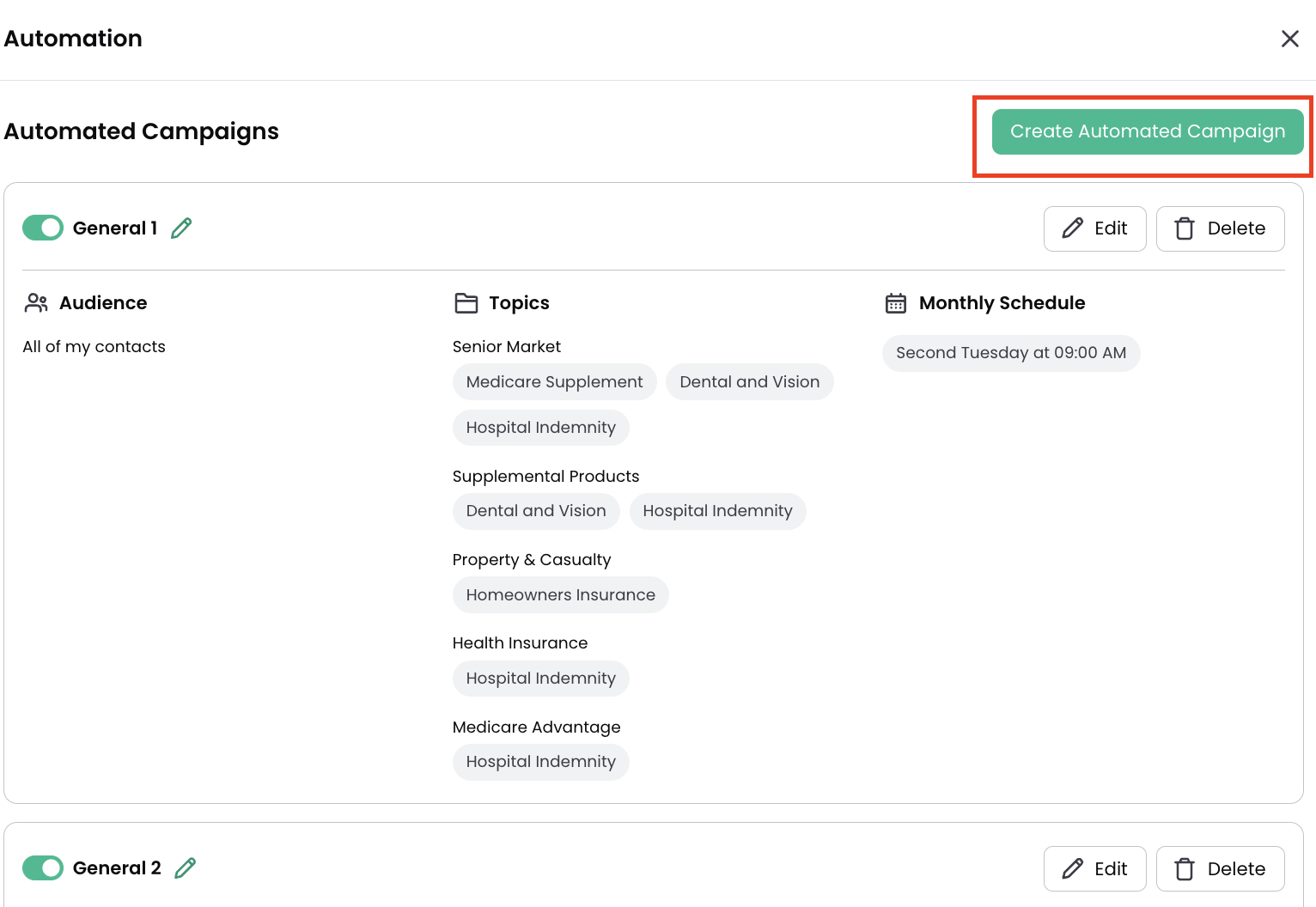Select the Medicare Supplement topic chip
Viewport: 1316px width, 907px height.
click(x=554, y=382)
